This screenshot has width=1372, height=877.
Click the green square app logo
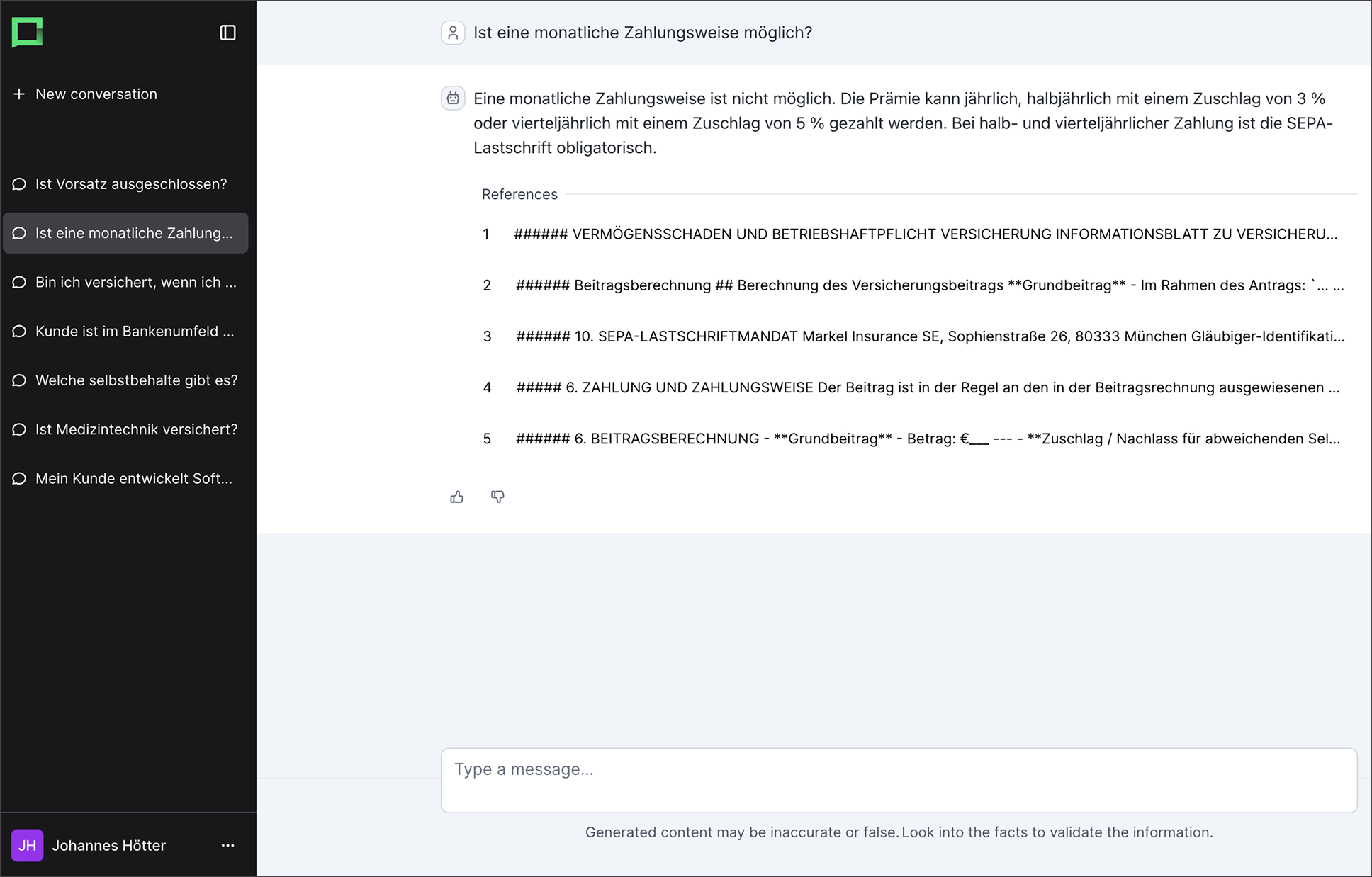pyautogui.click(x=28, y=32)
